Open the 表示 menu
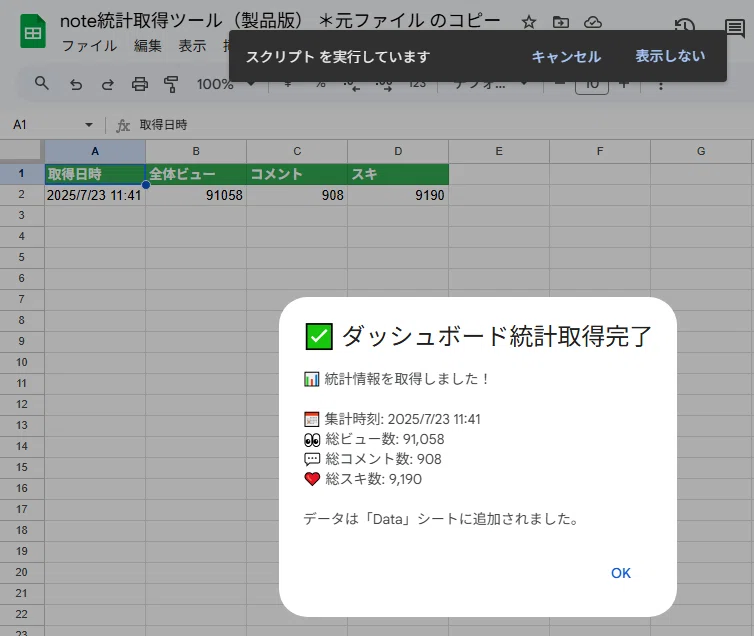Screen dimensions: 754x636 tap(192, 46)
